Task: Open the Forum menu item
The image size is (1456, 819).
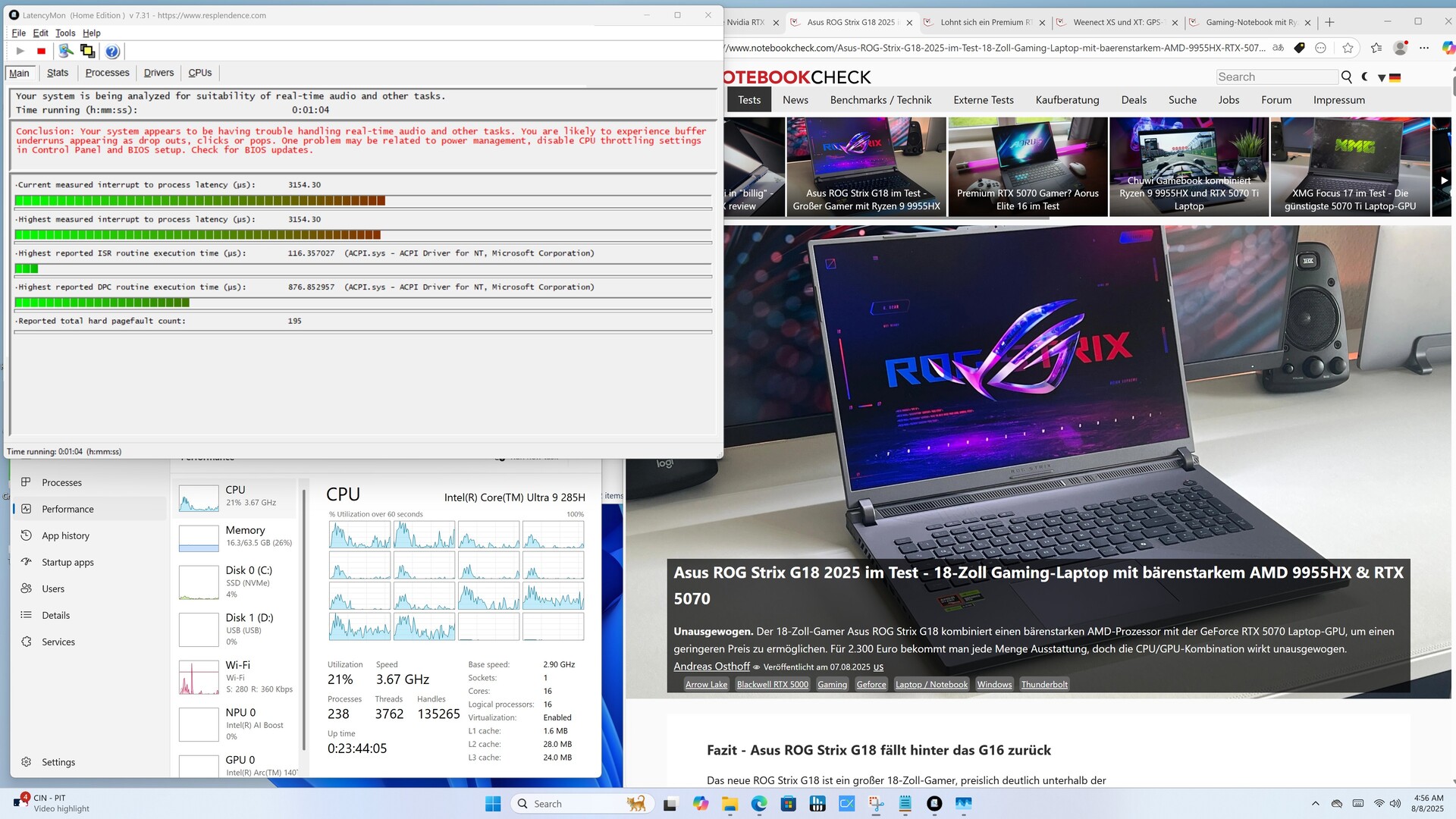Action: tap(1276, 100)
